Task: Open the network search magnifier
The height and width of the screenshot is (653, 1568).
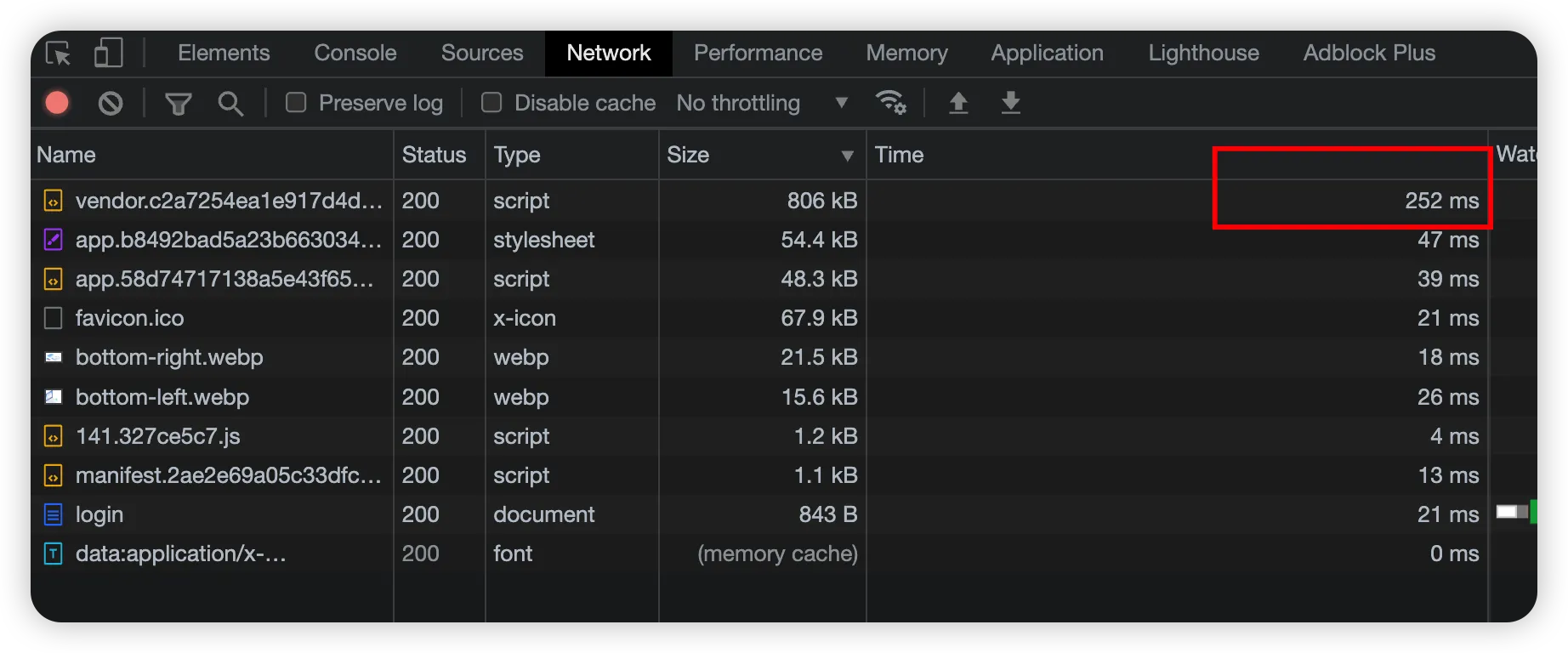Action: (230, 104)
